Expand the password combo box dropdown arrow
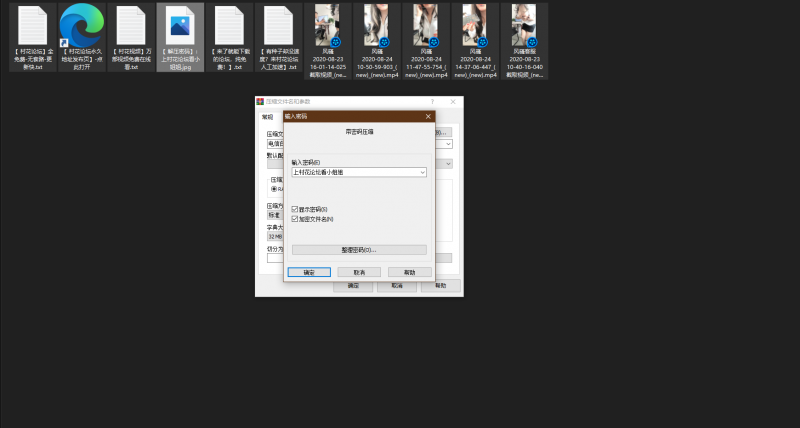Screen dimensions: 800x428 [423, 172]
